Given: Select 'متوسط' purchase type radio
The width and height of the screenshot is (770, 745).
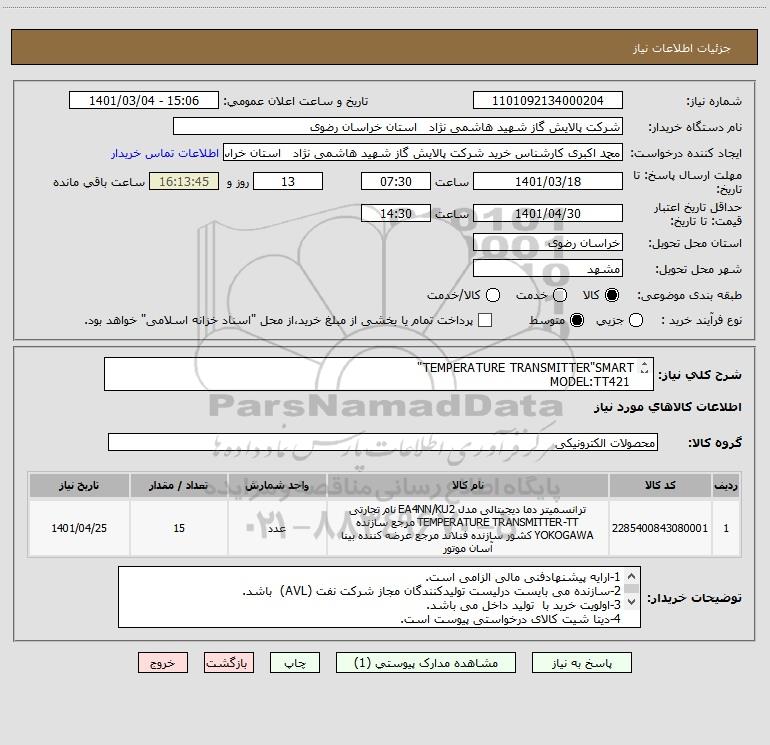Looking at the screenshot, I should tap(577, 320).
